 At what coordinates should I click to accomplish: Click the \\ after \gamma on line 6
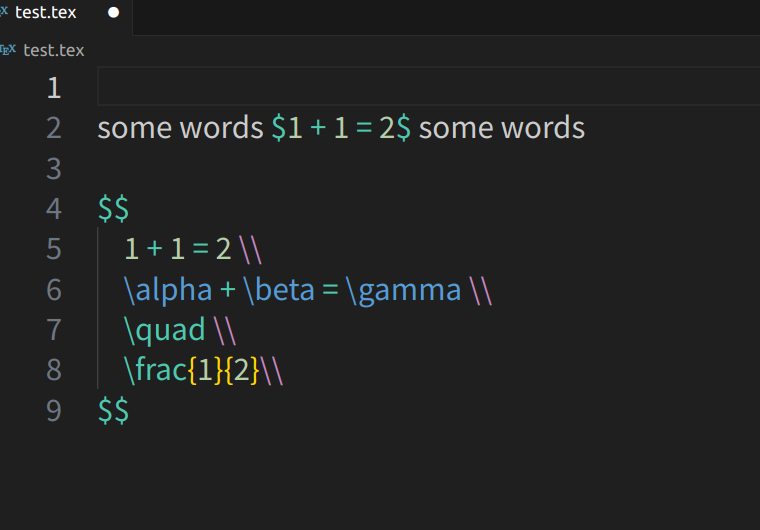pyautogui.click(x=481, y=290)
